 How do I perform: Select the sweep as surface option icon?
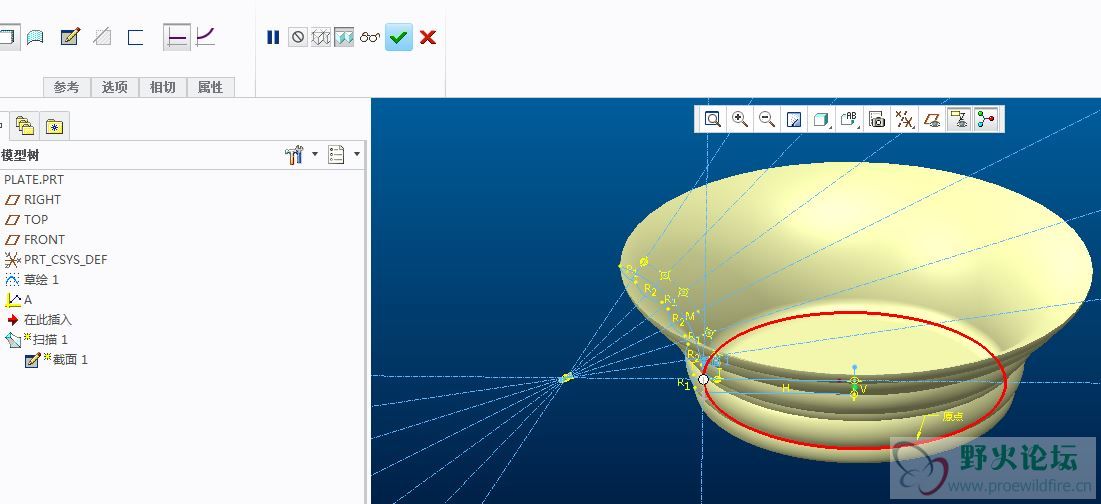pos(34,37)
